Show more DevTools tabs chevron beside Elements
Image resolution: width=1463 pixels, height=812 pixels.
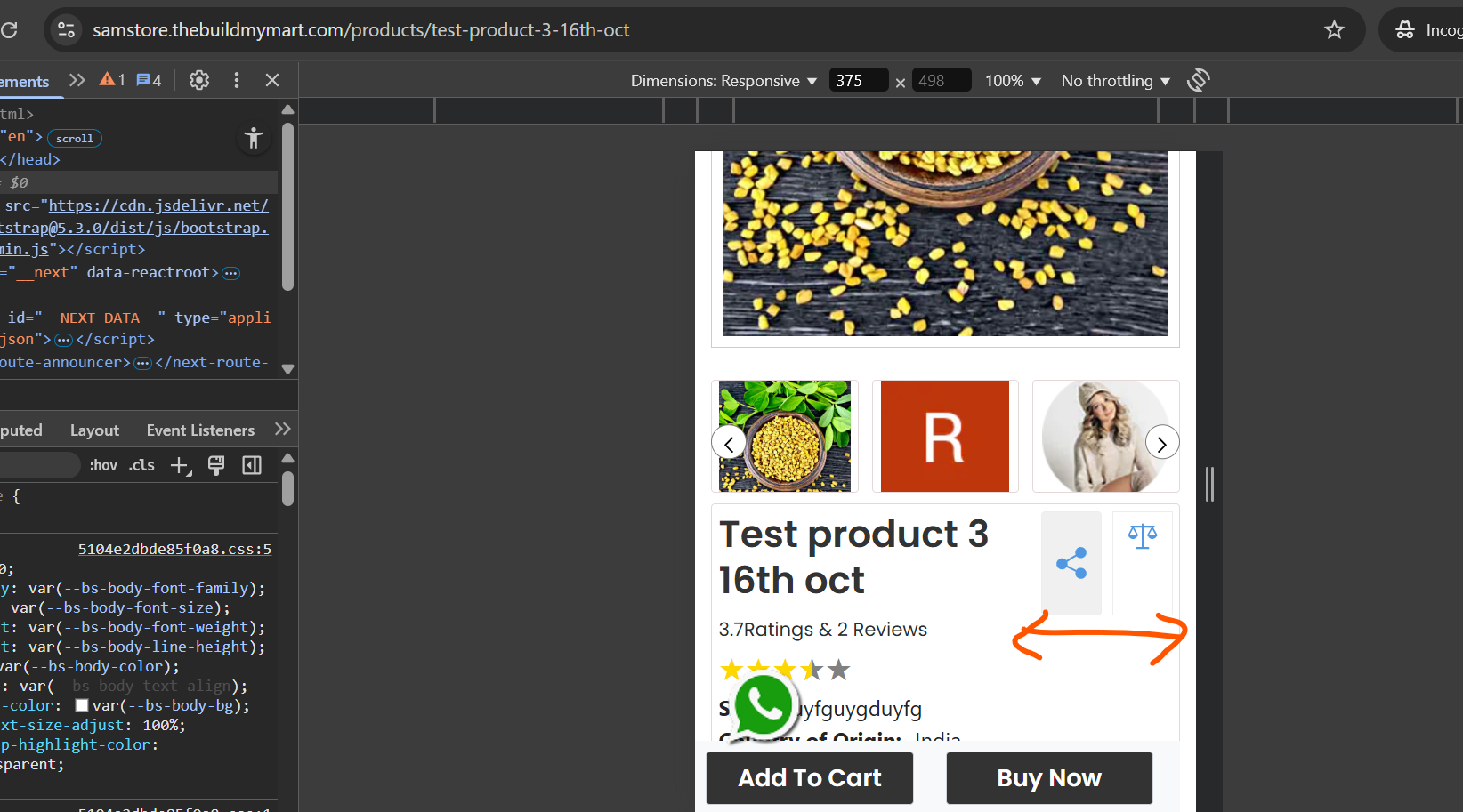click(77, 80)
